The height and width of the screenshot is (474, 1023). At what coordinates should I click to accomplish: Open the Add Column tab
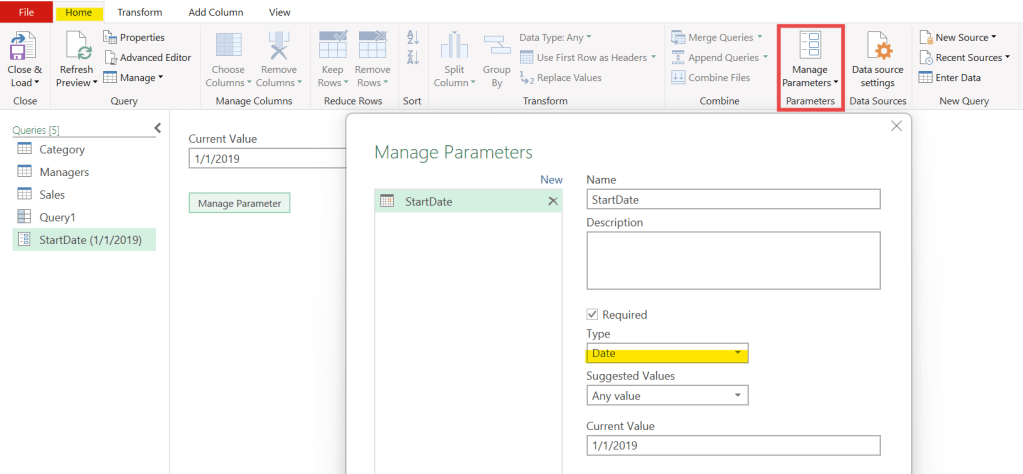click(x=215, y=12)
